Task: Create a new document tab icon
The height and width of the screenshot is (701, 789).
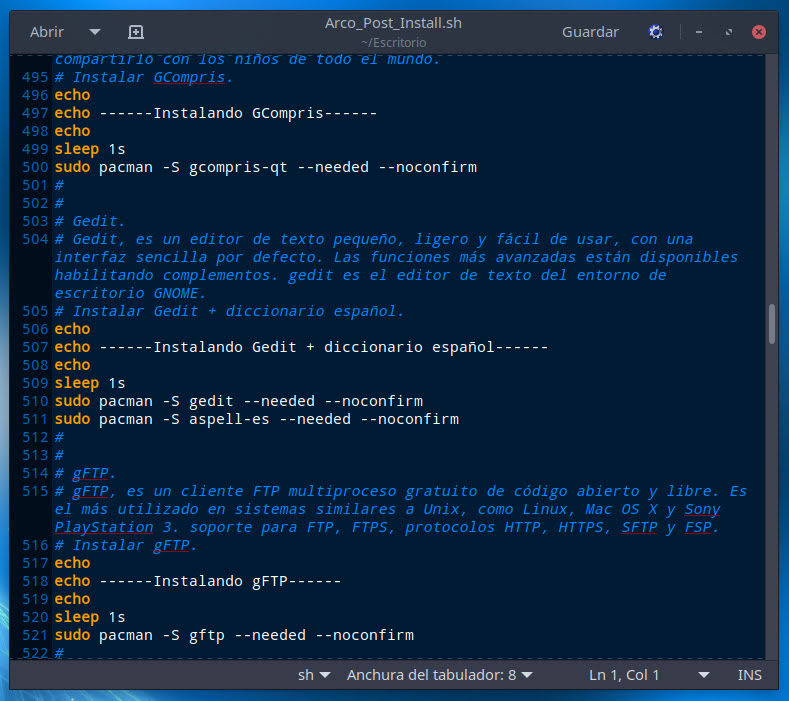Action: pos(136,32)
